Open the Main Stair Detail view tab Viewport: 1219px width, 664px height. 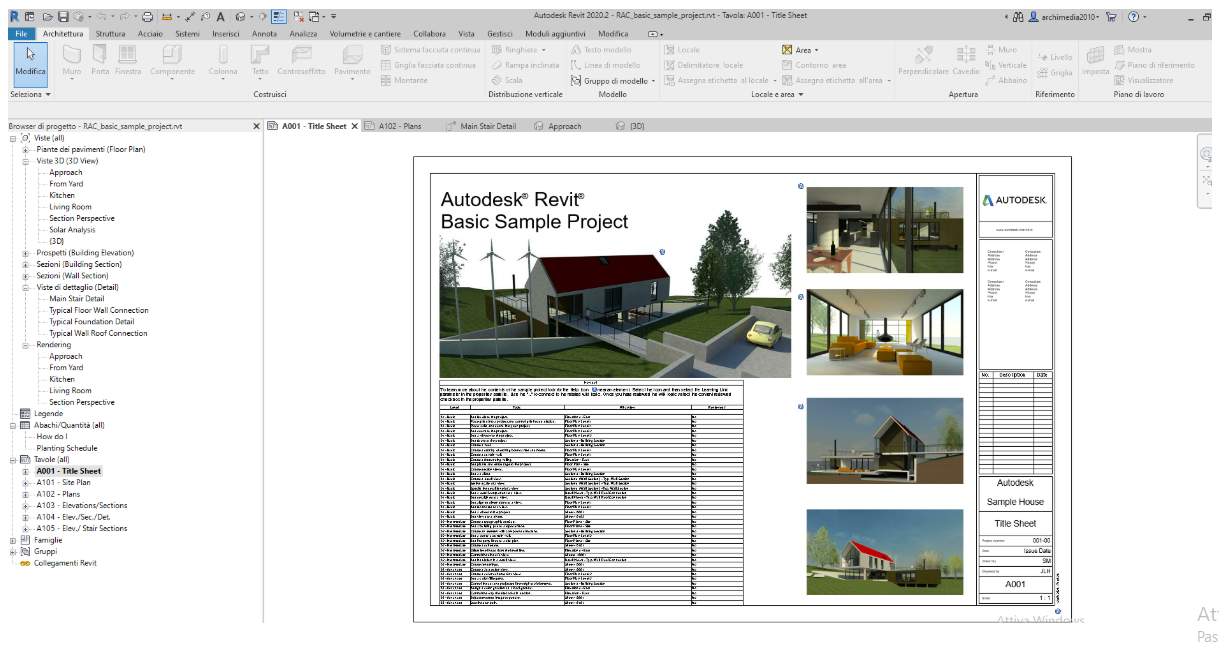tap(480, 127)
